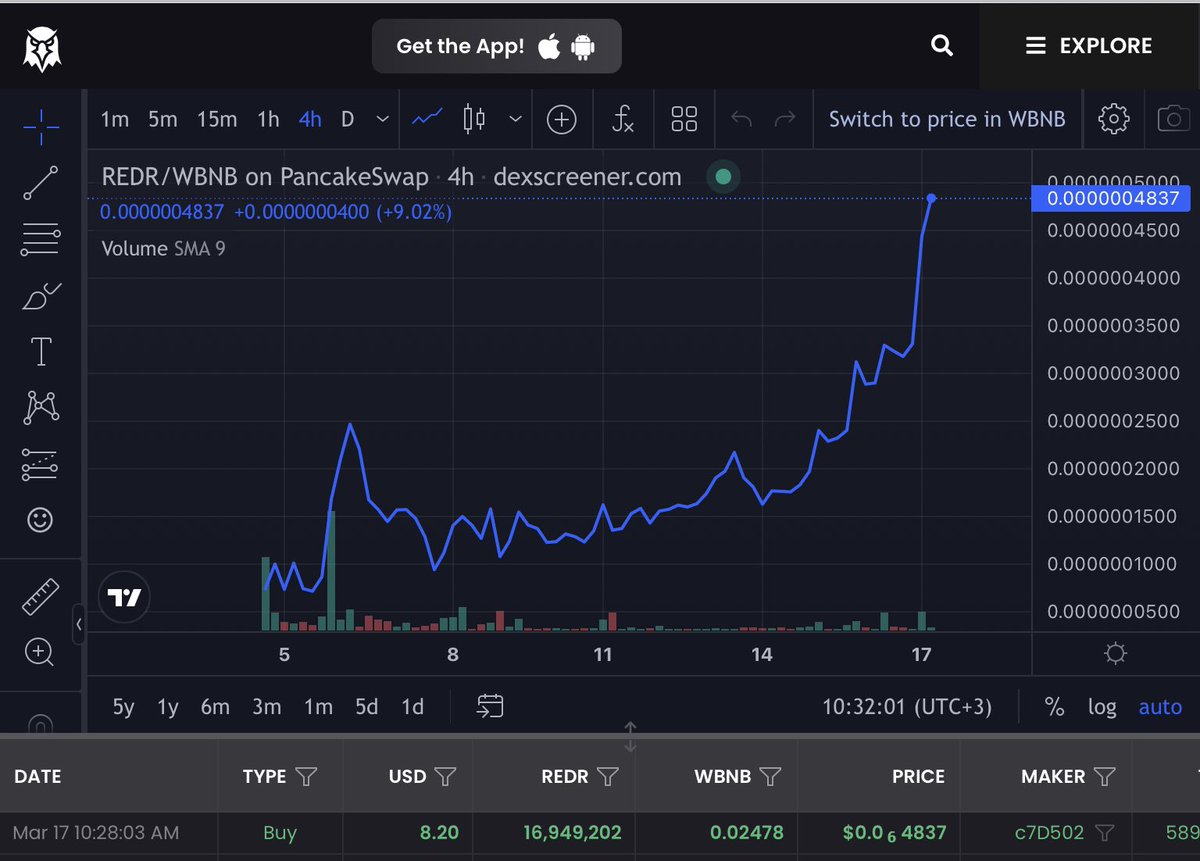Click the 10:32:01 (UTC+3) timezone clock
The image size is (1200, 861).
(x=907, y=707)
